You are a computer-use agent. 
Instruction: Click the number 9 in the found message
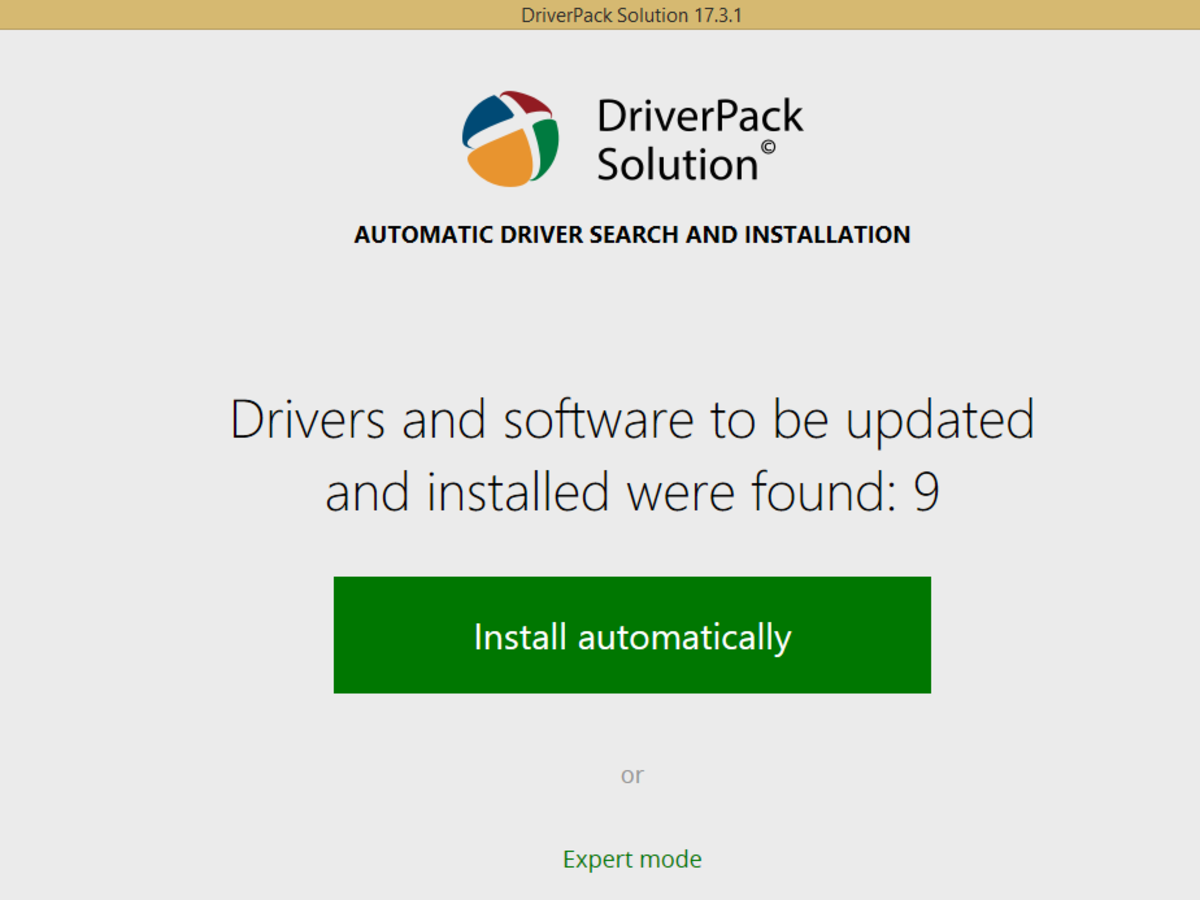[x=925, y=491]
